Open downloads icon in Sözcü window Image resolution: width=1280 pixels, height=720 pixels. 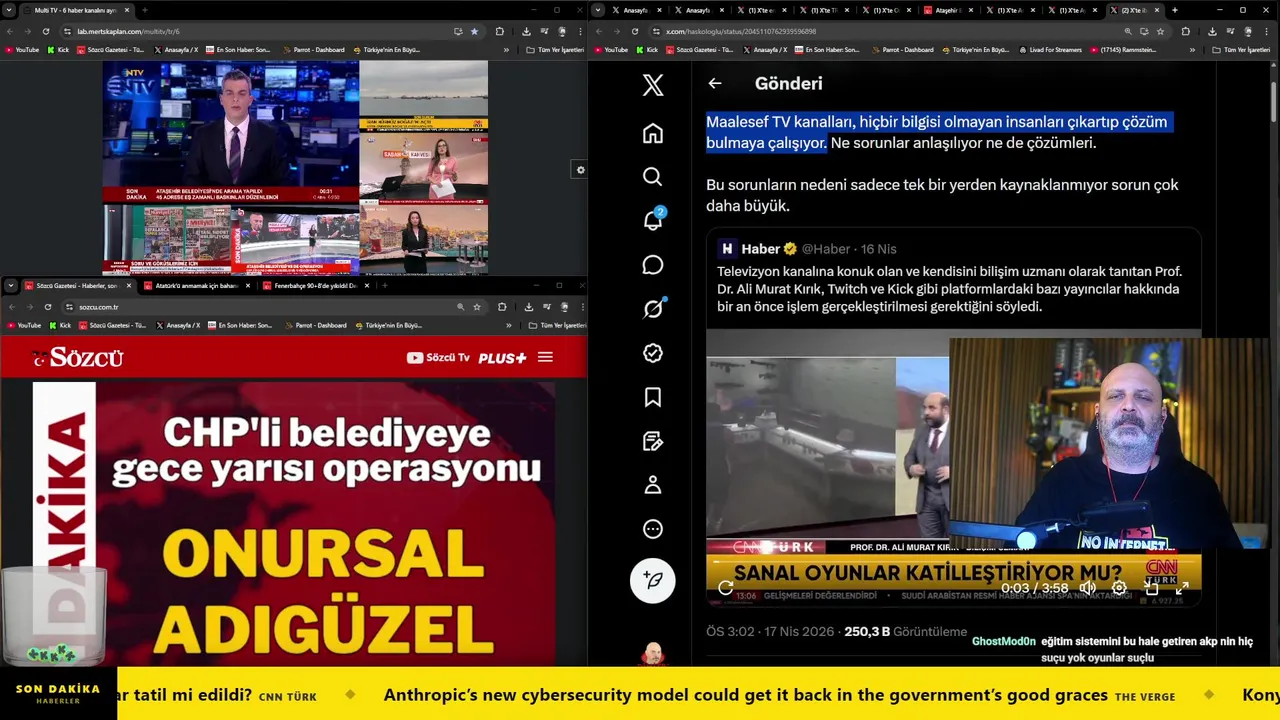coord(528,307)
